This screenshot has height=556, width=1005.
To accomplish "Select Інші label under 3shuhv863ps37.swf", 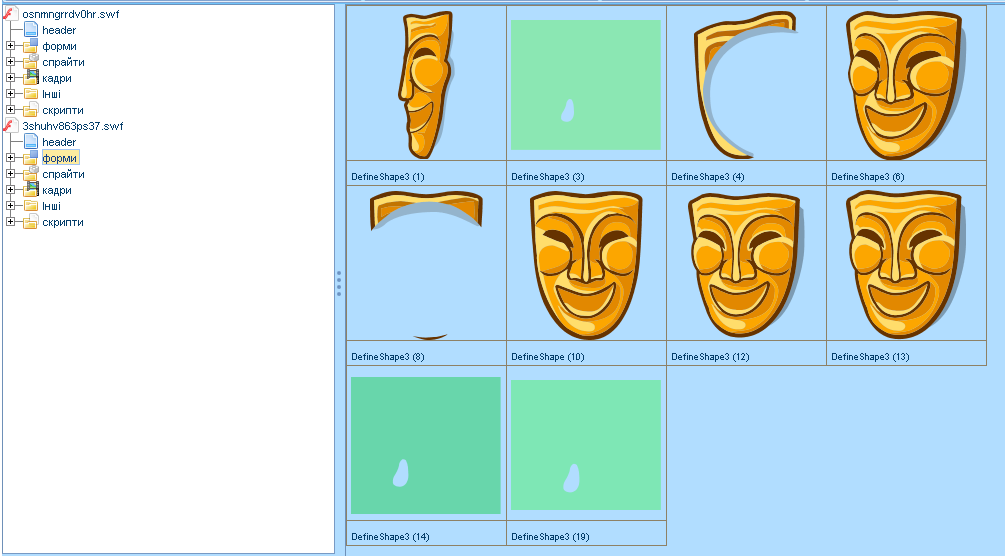I will point(51,206).
